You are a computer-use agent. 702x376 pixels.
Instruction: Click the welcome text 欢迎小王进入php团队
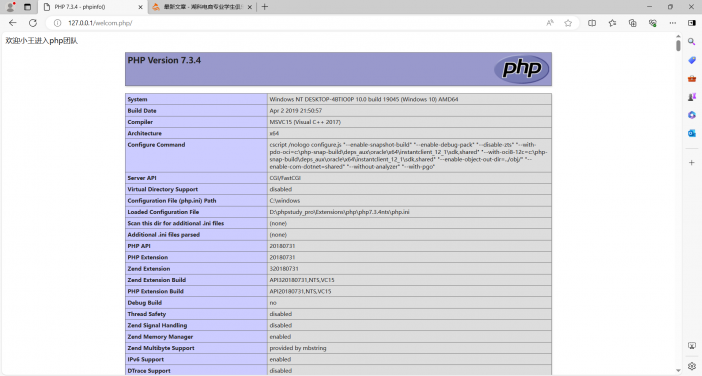pyautogui.click(x=42, y=41)
